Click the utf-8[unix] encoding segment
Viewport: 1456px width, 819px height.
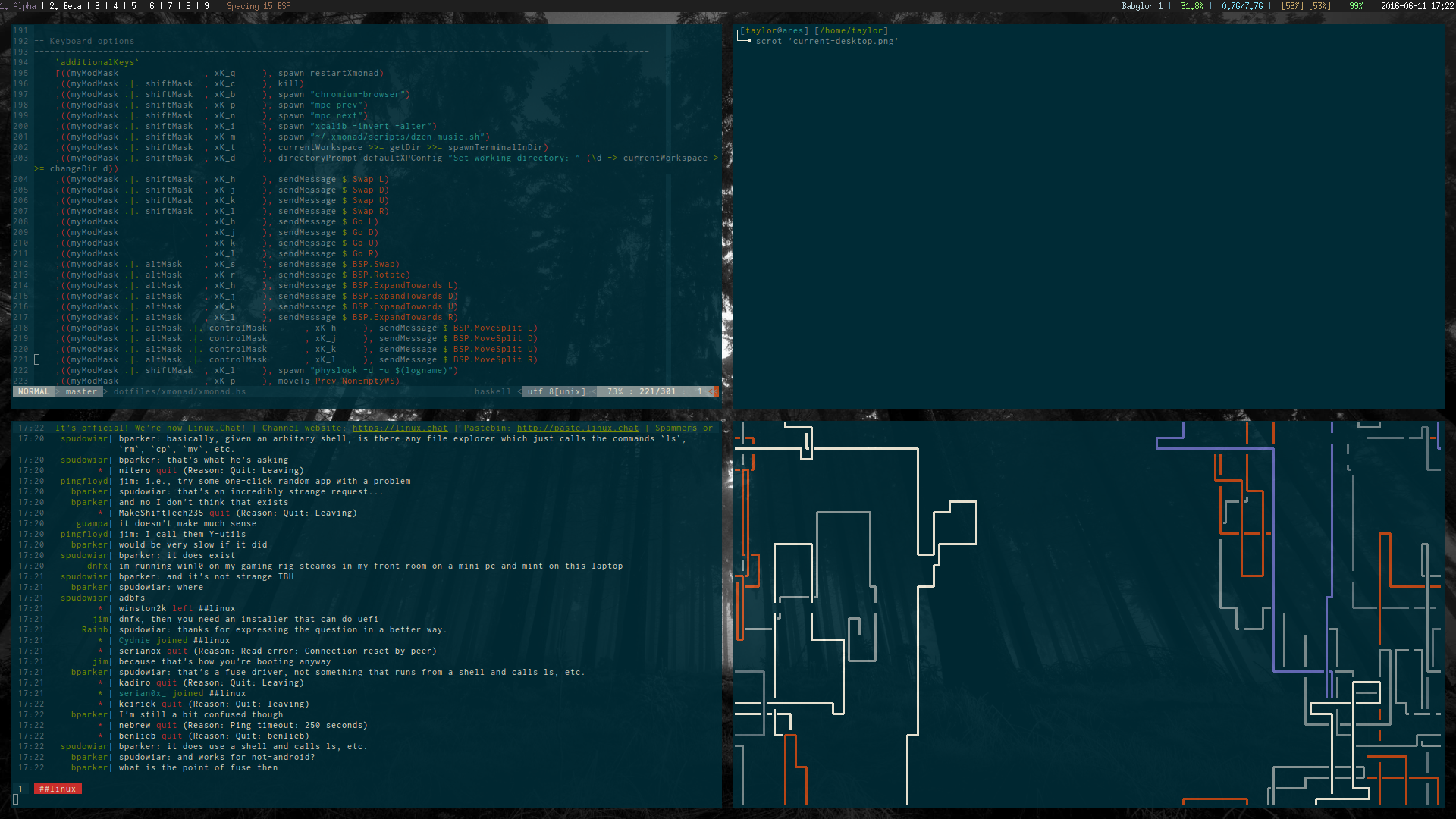pyautogui.click(x=556, y=392)
